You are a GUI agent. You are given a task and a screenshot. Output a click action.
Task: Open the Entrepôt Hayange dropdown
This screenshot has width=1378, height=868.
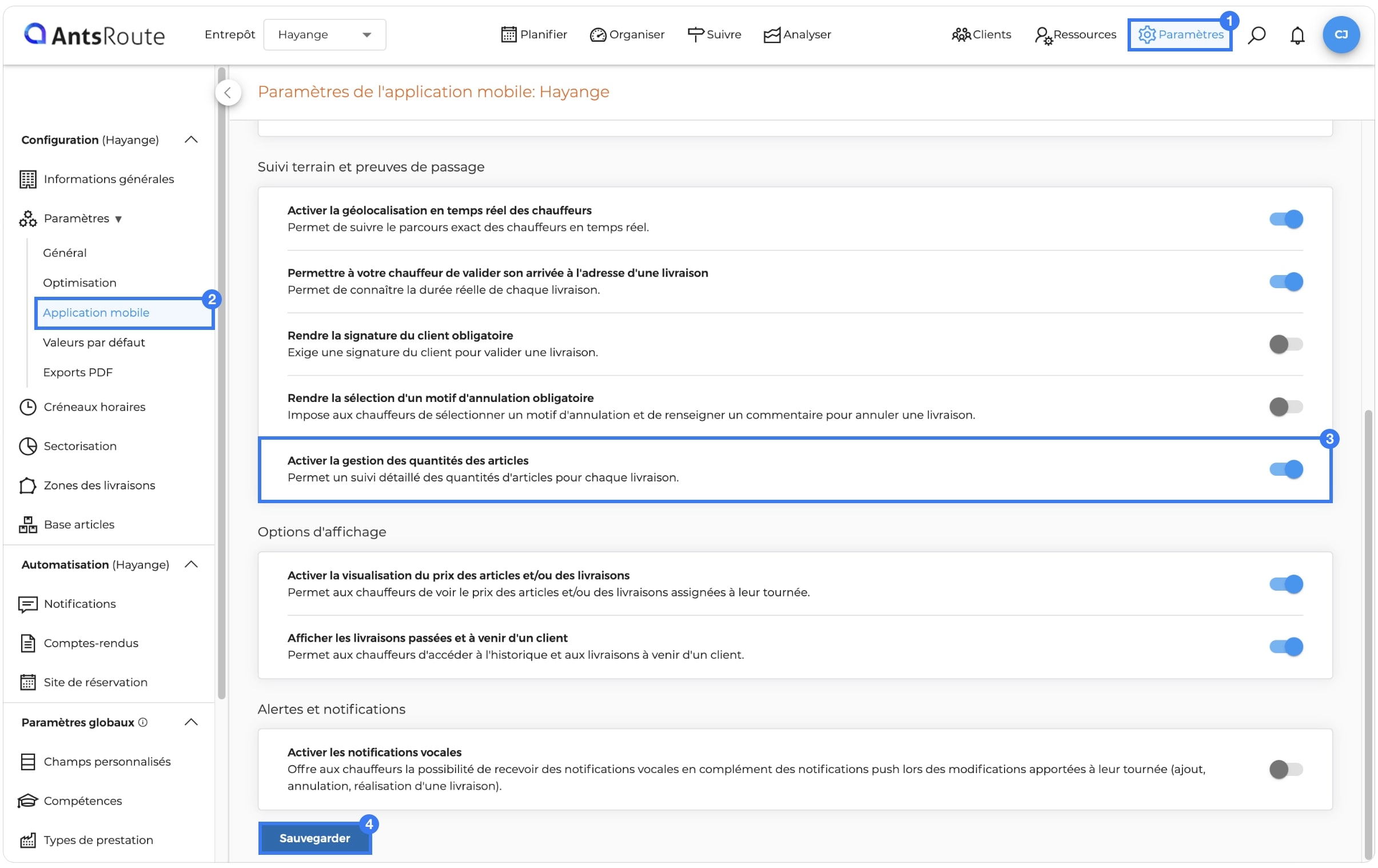tap(324, 35)
